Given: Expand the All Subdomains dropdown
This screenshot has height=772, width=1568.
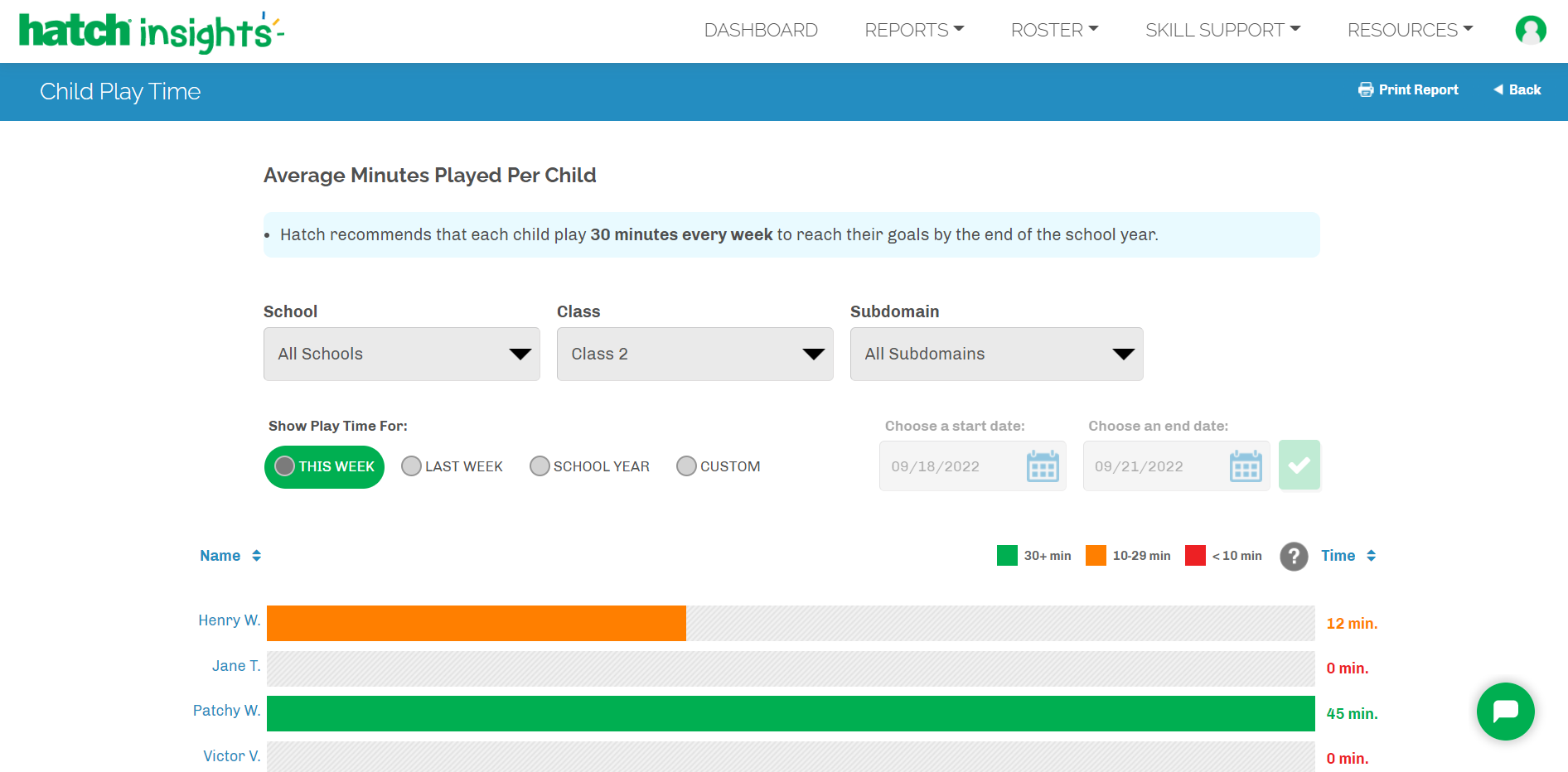Looking at the screenshot, I should click(x=996, y=355).
